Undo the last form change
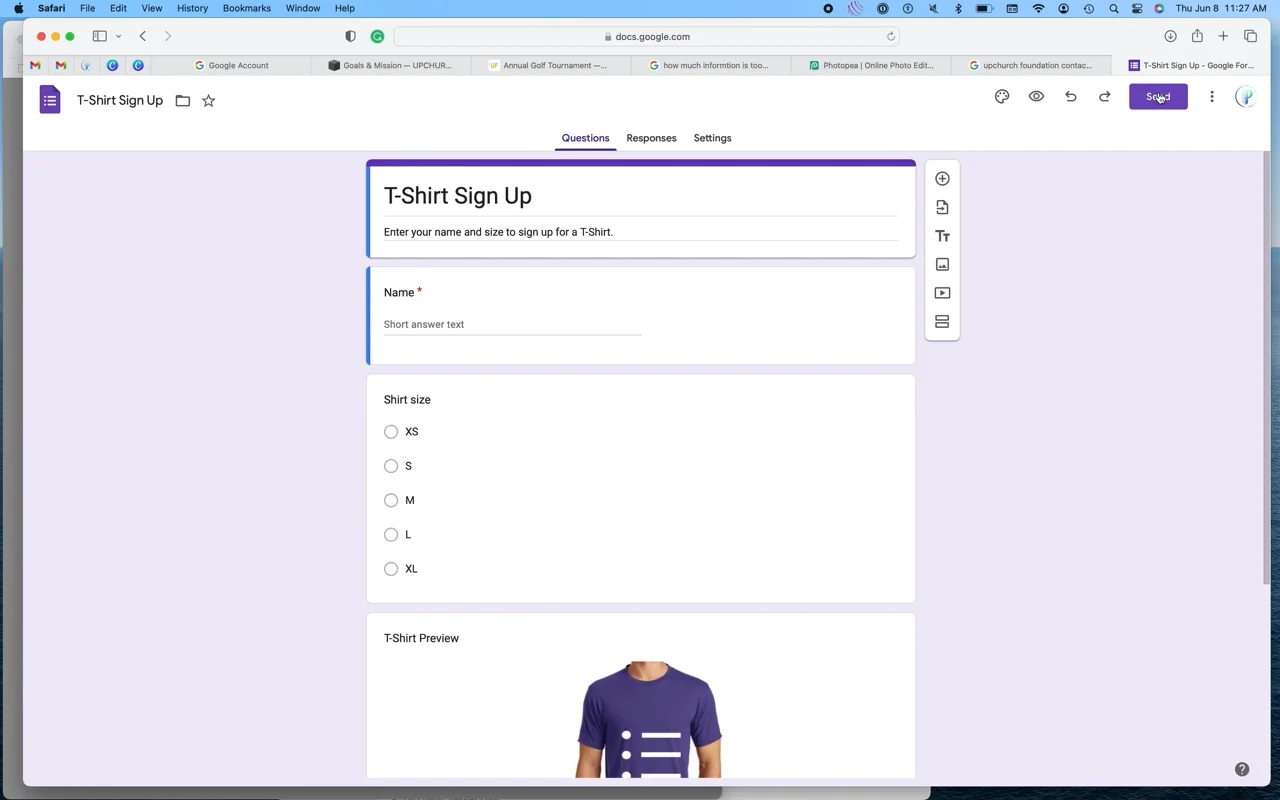The image size is (1280, 800). (x=1070, y=97)
